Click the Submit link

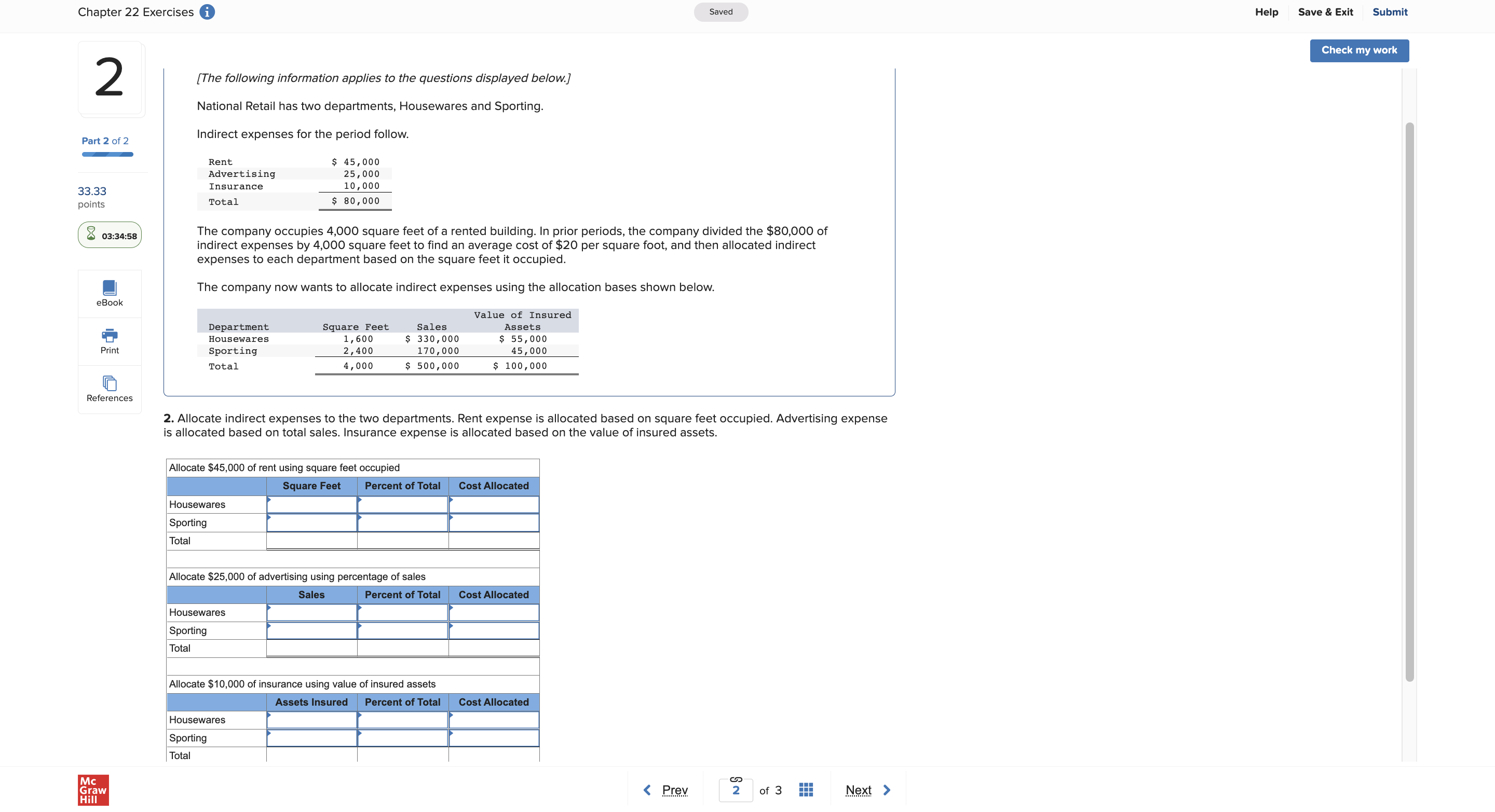(1390, 11)
